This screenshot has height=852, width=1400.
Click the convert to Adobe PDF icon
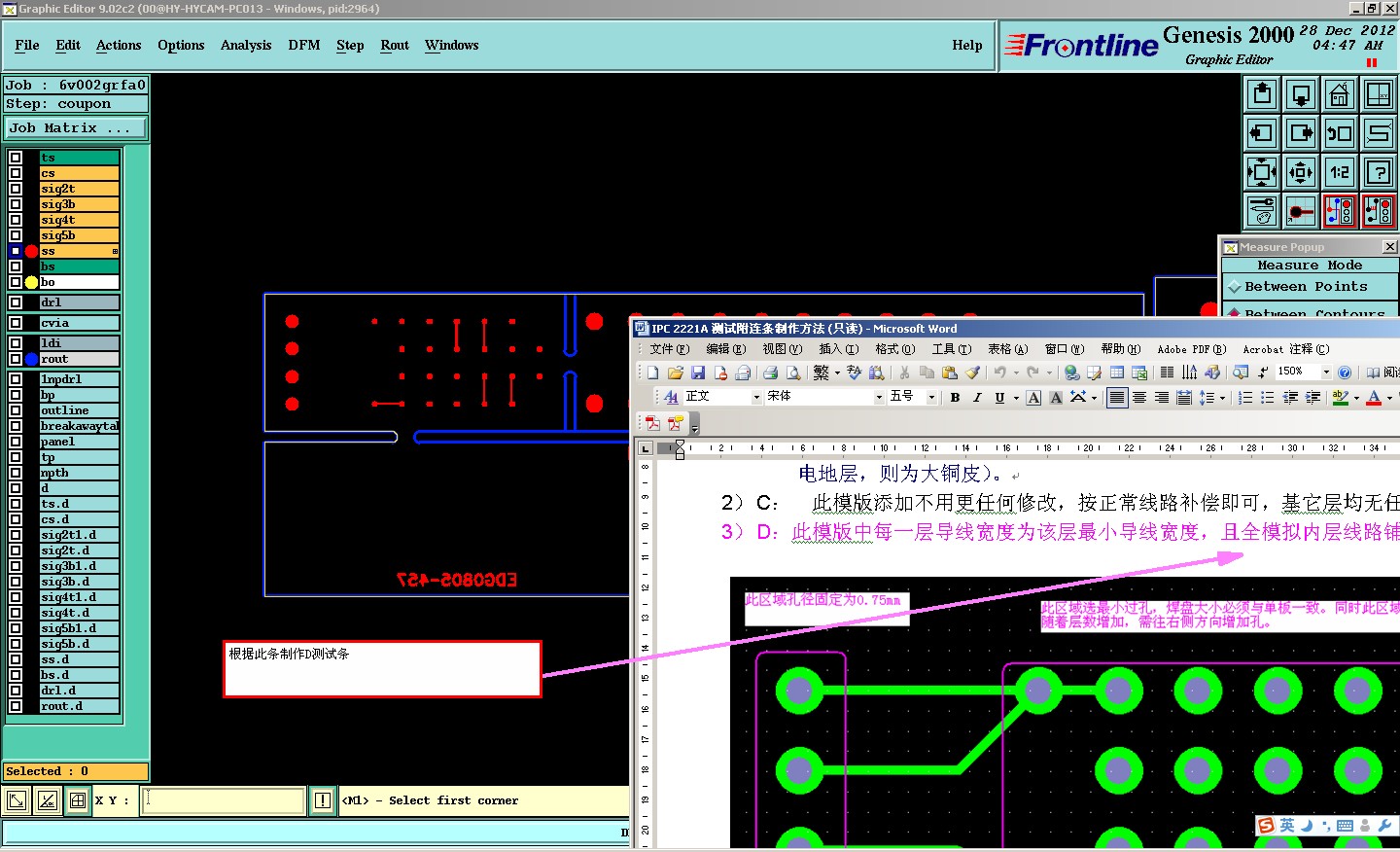pyautogui.click(x=652, y=424)
